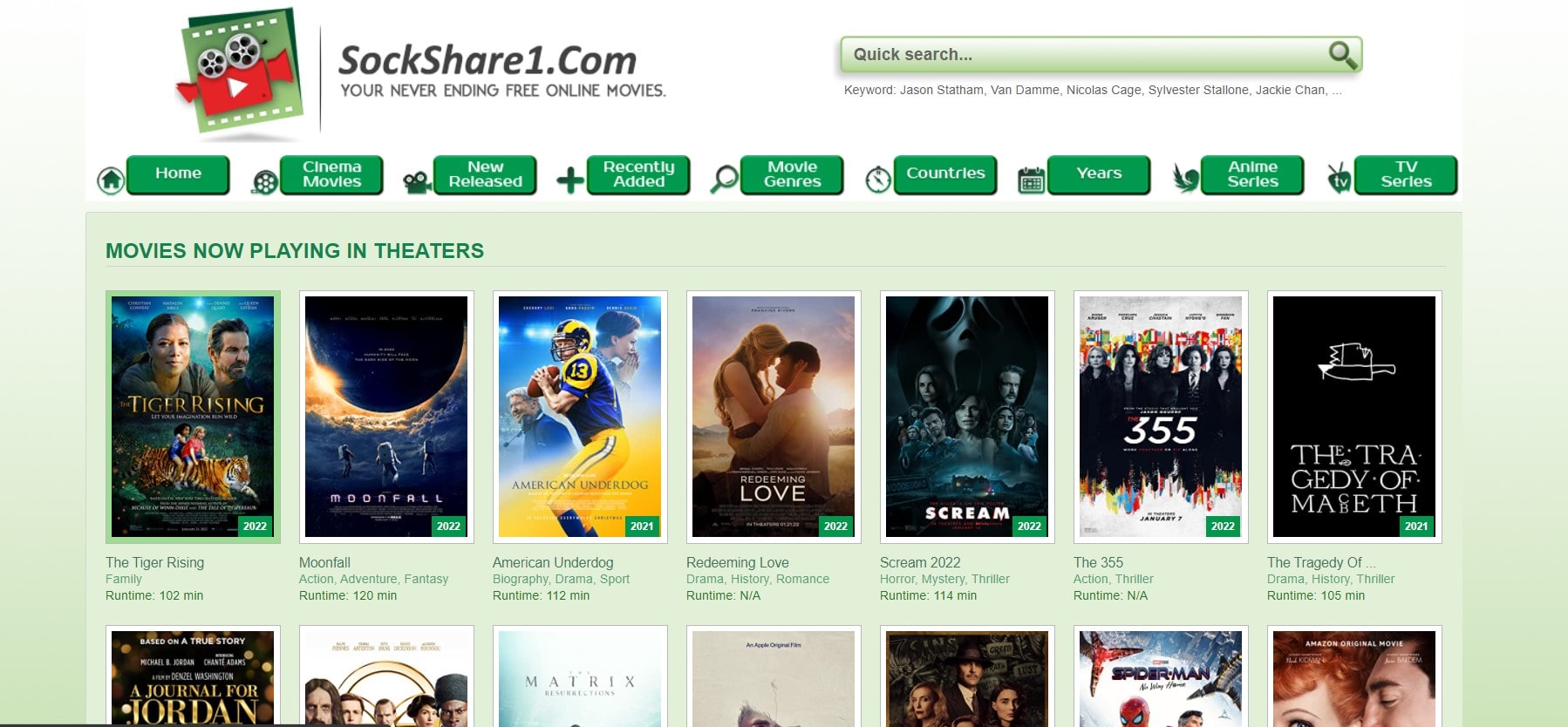The width and height of the screenshot is (1568, 727).
Task: Click The 355 title link
Action: [1098, 562]
